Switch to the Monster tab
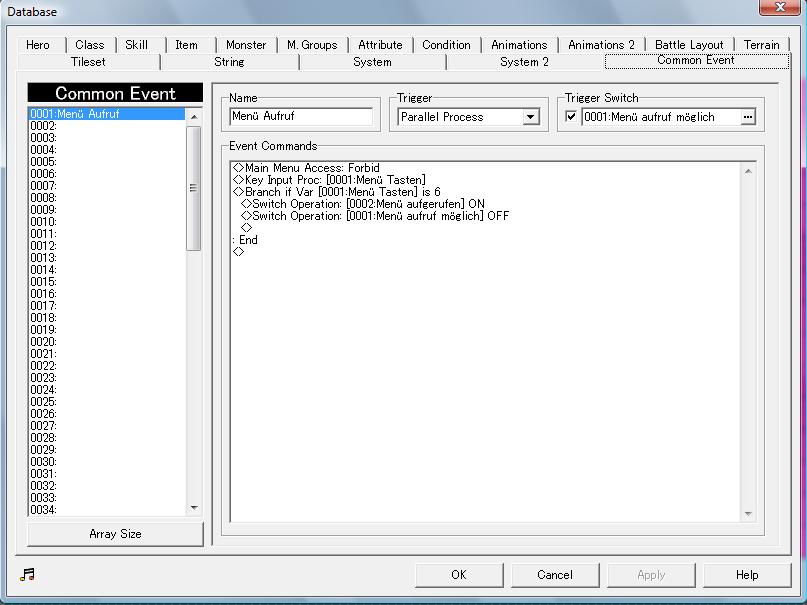 pyautogui.click(x=246, y=45)
